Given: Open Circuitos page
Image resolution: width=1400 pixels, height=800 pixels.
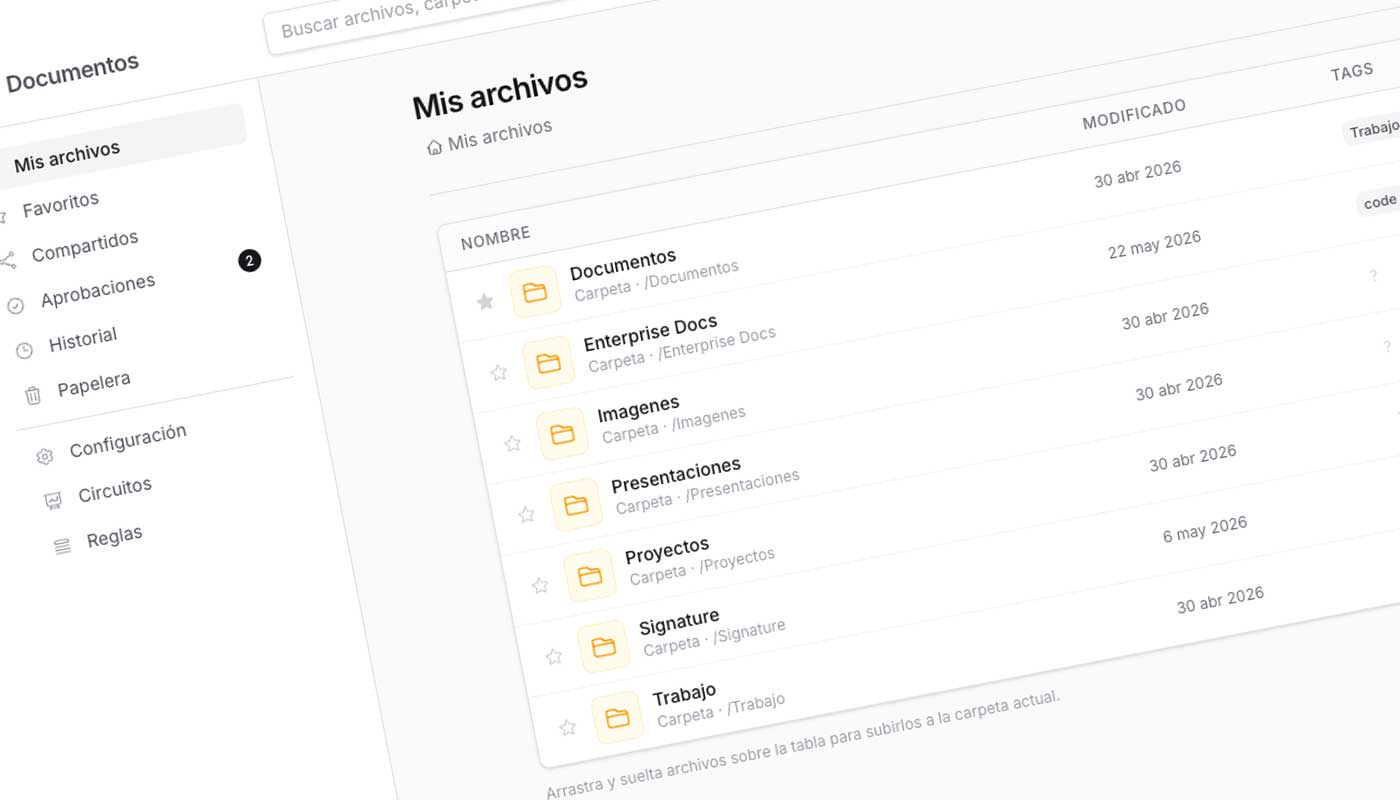Looking at the screenshot, I should 115,491.
